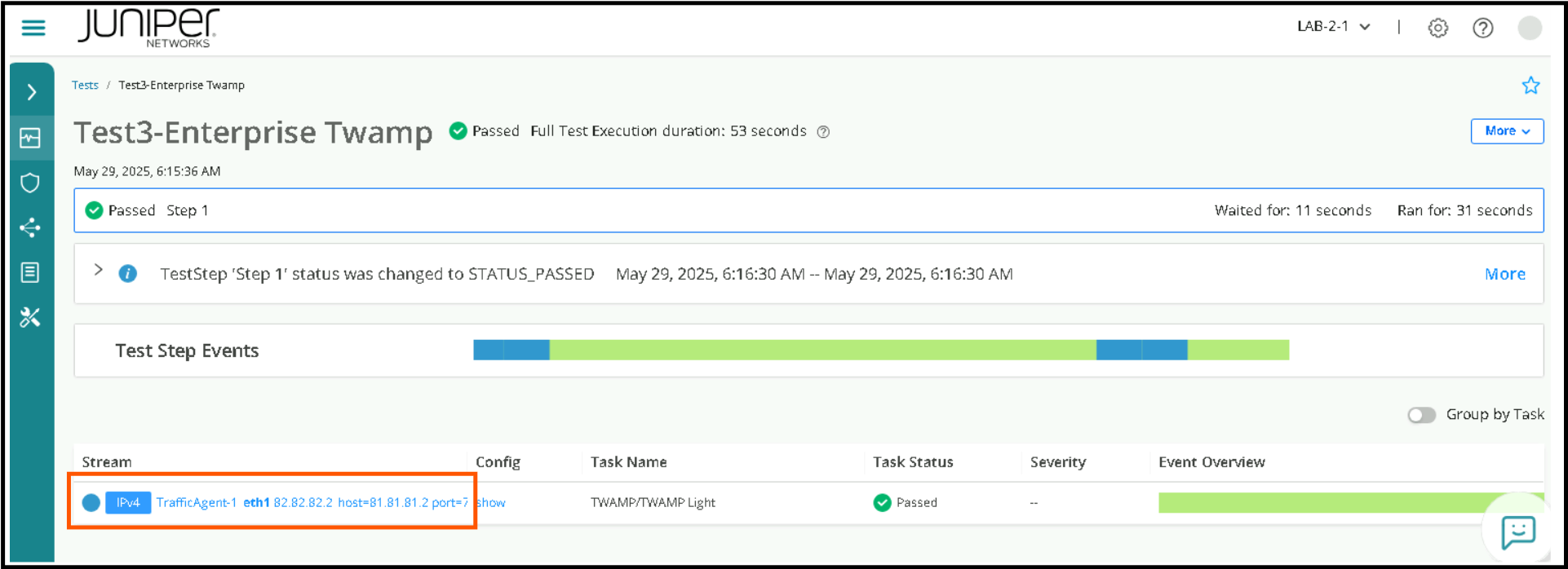
Task: Click the shield icon in sidebar
Action: 30,183
